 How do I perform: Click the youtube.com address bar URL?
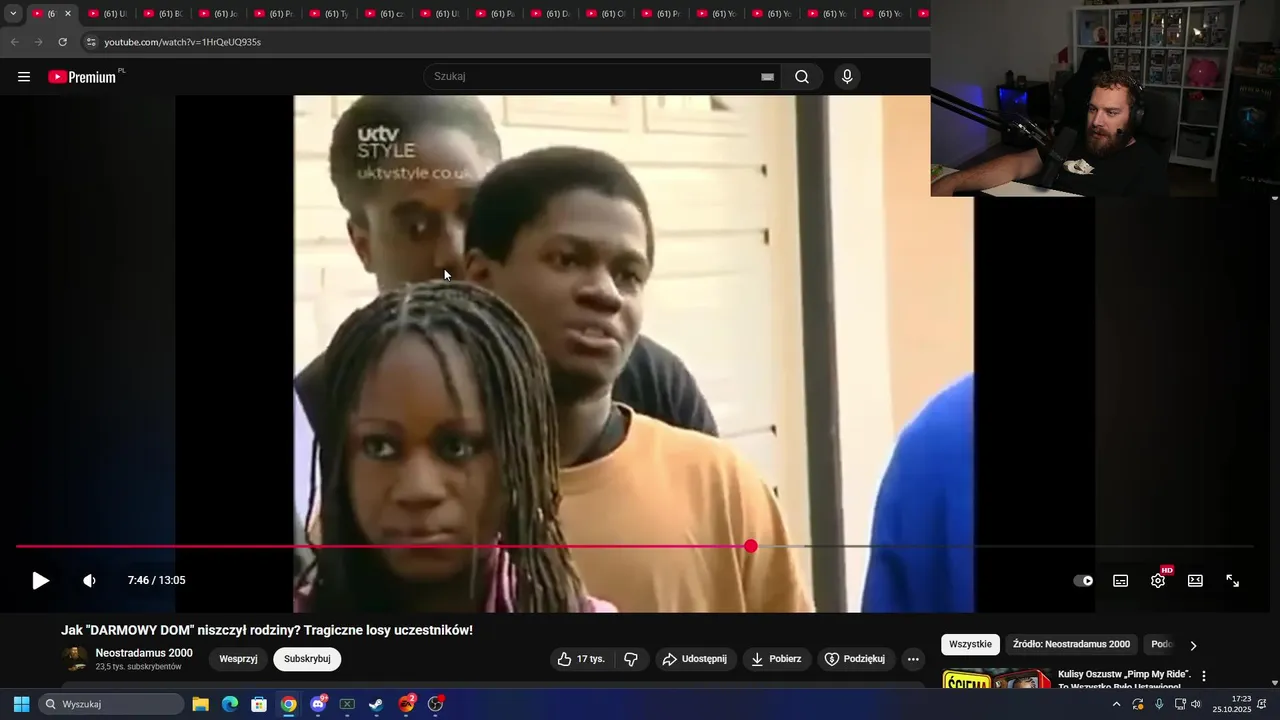pos(183,42)
